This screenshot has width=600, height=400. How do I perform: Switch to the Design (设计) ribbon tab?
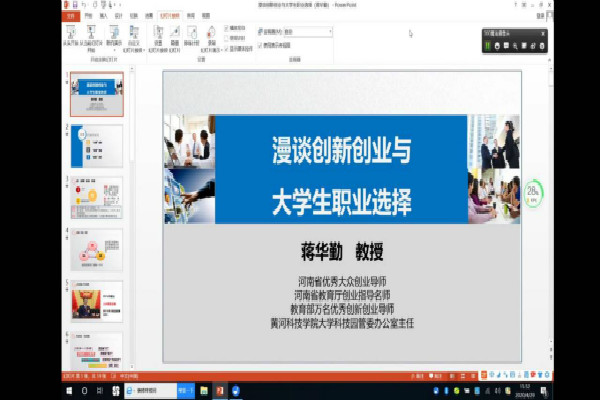coord(119,16)
